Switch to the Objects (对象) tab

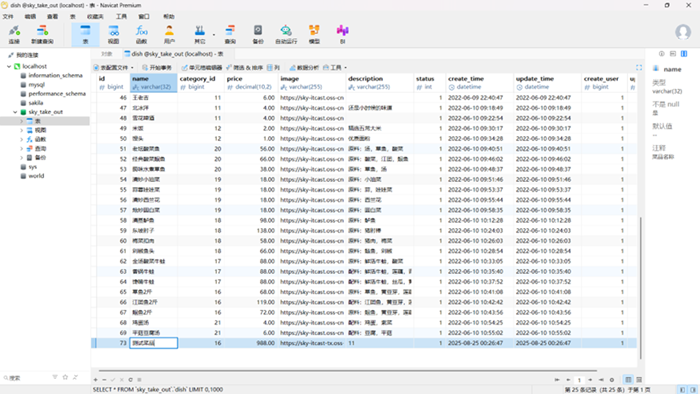coord(106,54)
